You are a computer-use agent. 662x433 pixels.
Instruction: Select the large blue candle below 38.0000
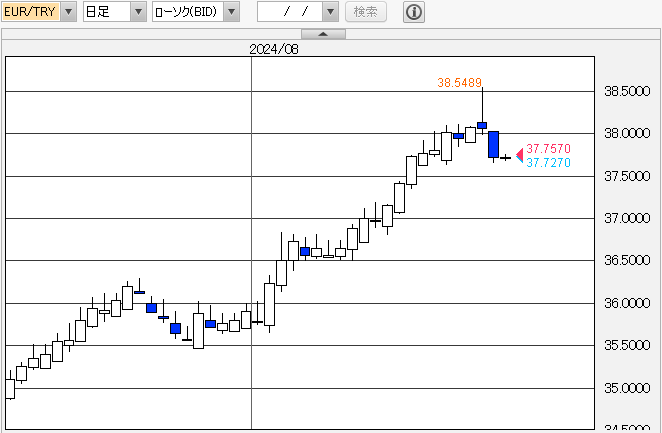494,144
